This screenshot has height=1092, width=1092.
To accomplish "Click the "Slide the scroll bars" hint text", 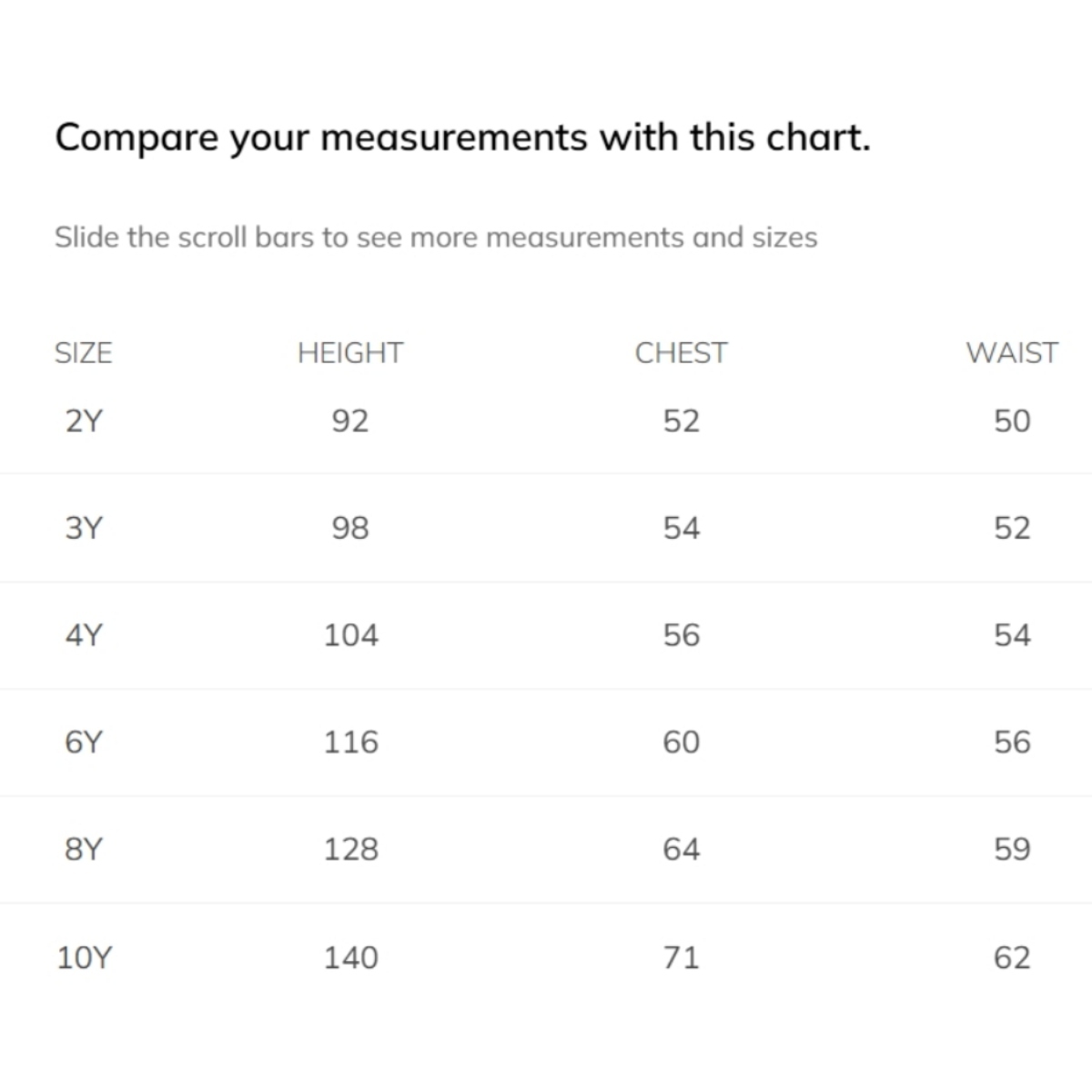I will (x=436, y=238).
